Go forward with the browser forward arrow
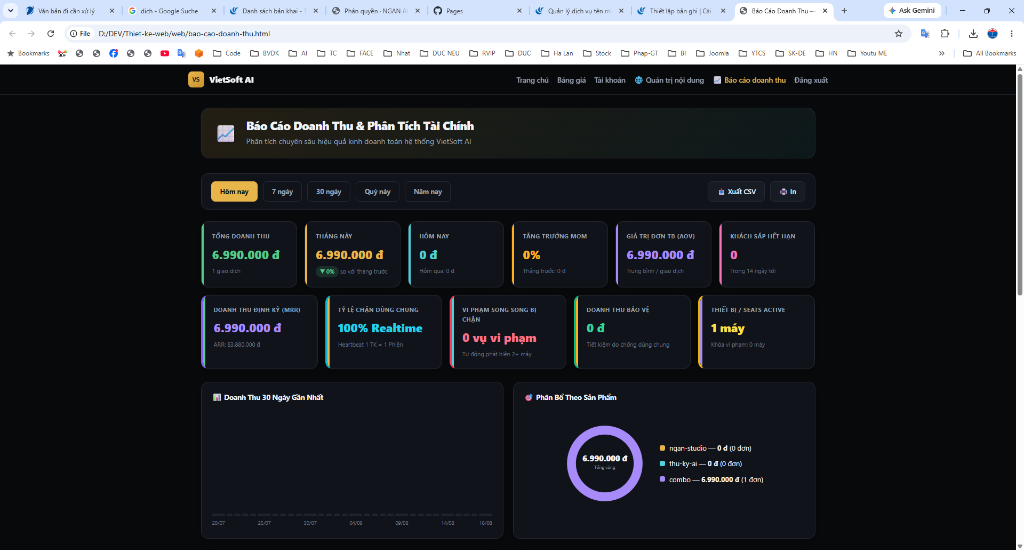Screen dimensions: 1024x550 [31, 33]
